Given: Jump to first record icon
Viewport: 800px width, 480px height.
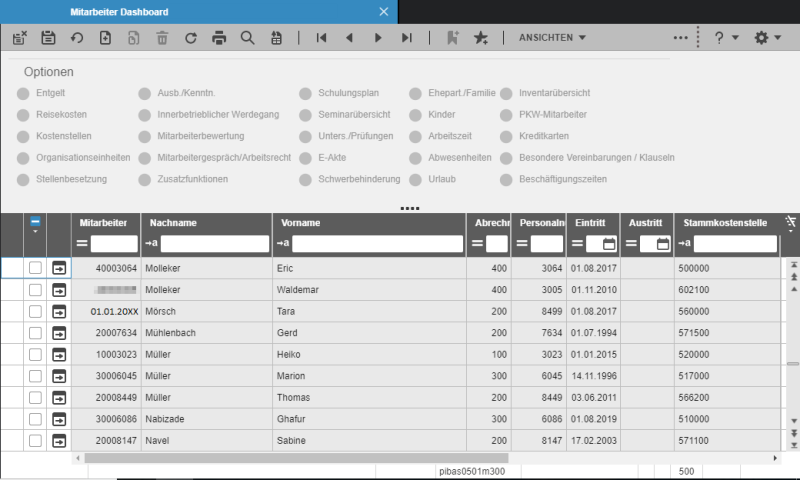Looking at the screenshot, I should click(x=321, y=38).
